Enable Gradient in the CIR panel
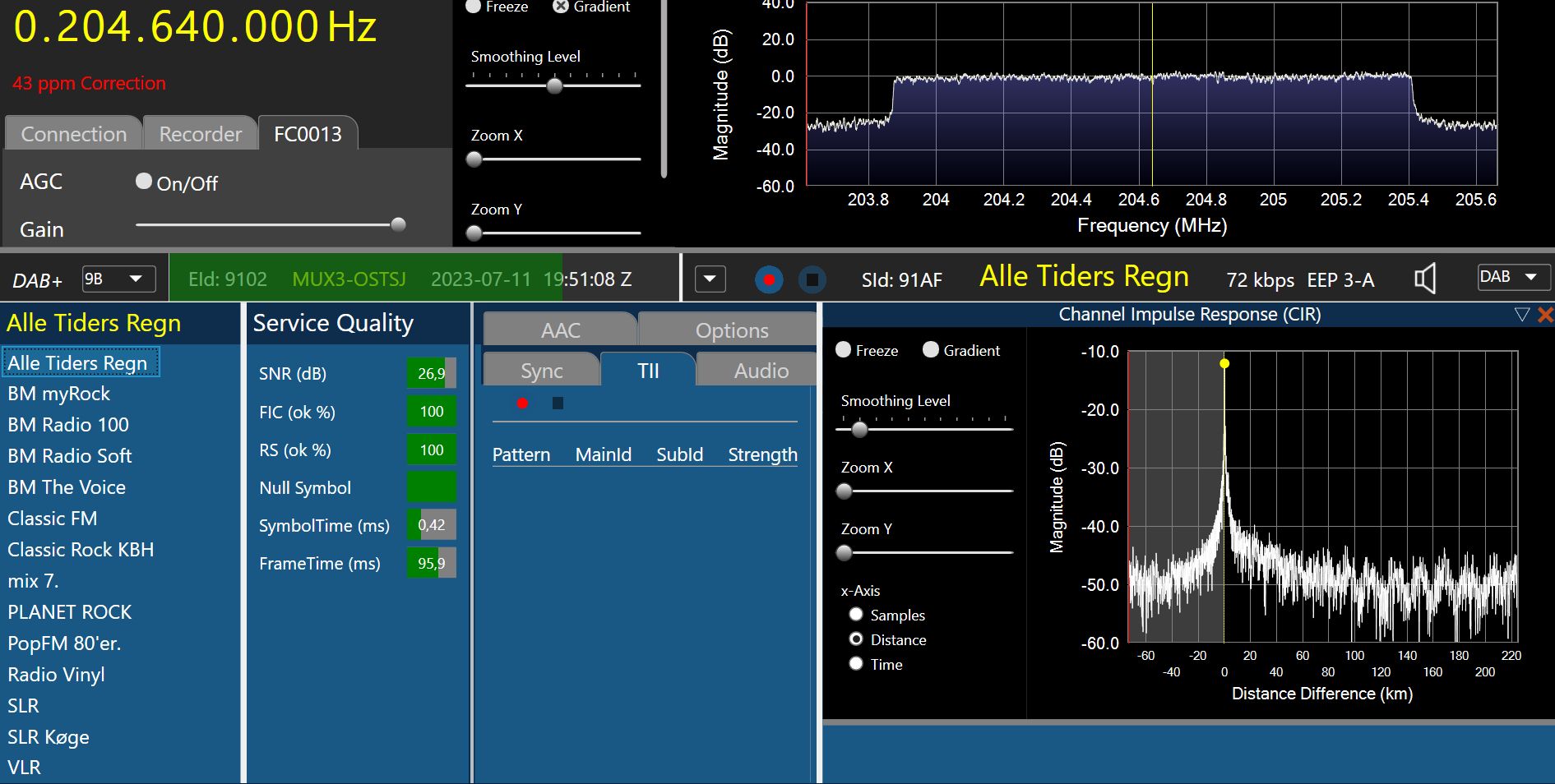The image size is (1555, 784). click(x=931, y=350)
